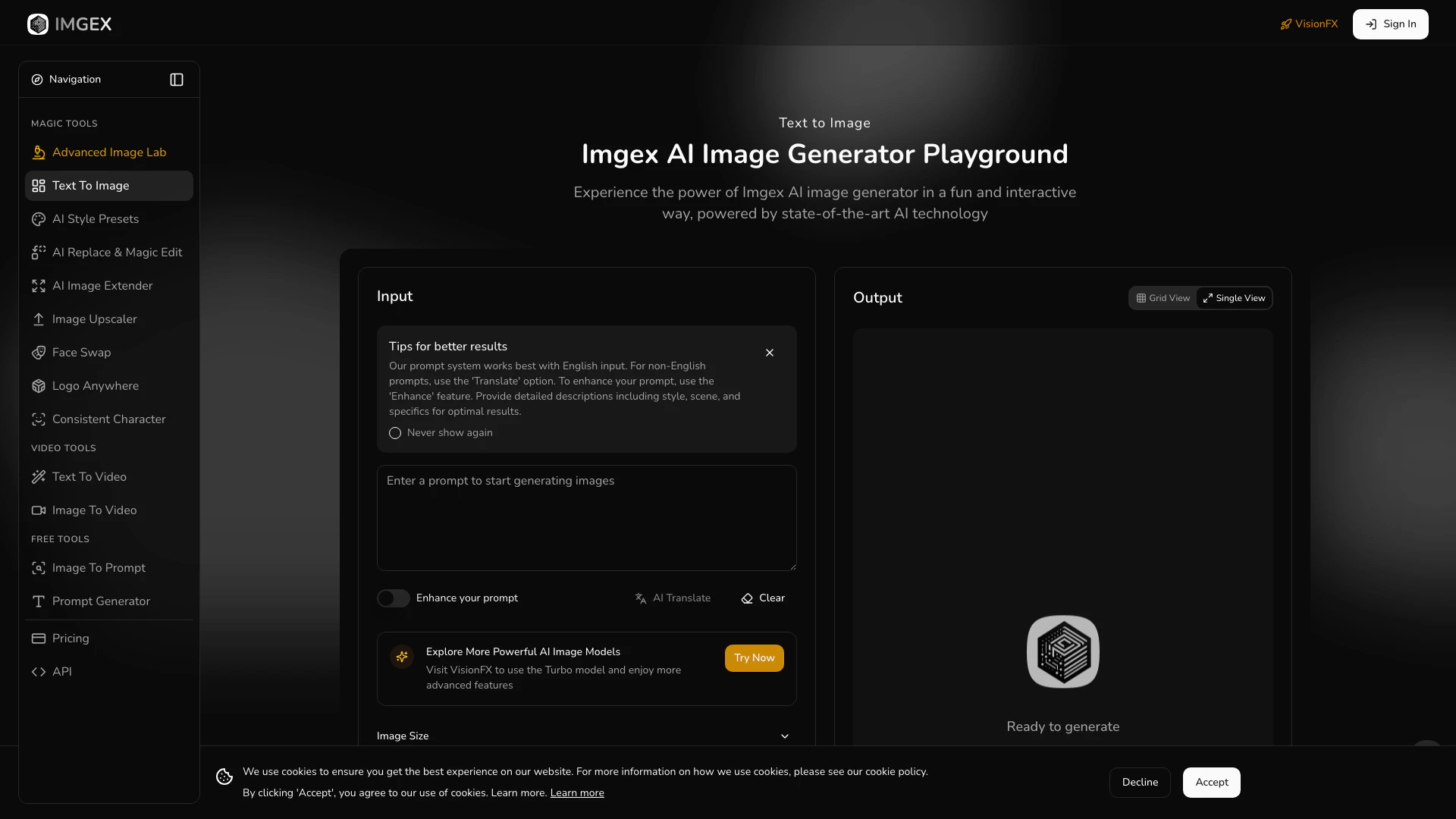This screenshot has width=1456, height=819.
Task: Open the AI Style Presets menu item
Action: tap(96, 219)
